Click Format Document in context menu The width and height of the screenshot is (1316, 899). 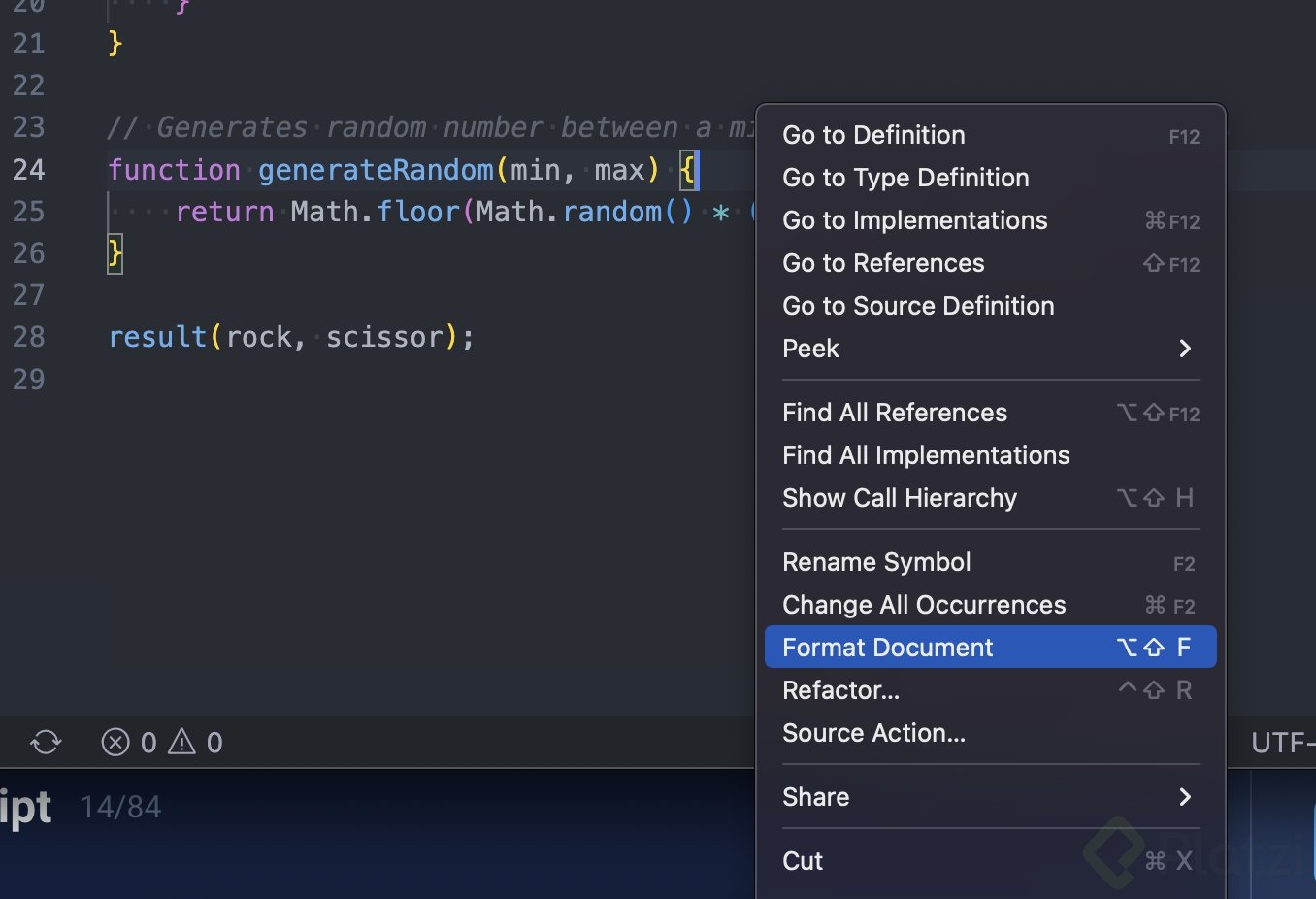pyautogui.click(x=887, y=648)
